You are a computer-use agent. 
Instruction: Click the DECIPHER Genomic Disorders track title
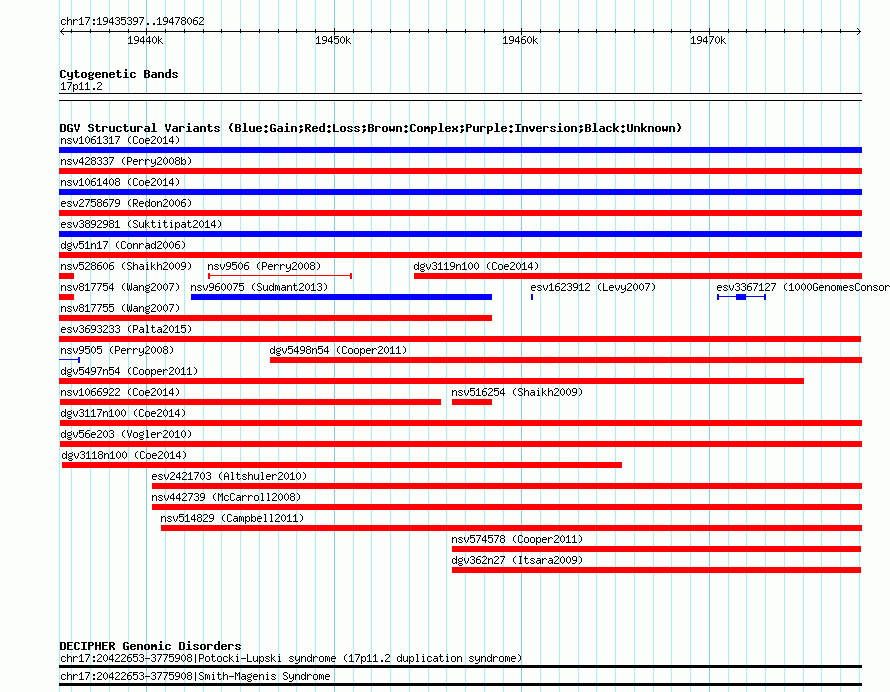pos(150,646)
